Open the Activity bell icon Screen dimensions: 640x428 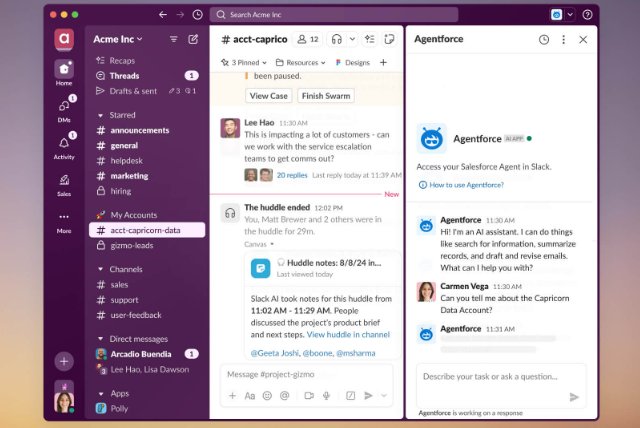click(x=64, y=146)
